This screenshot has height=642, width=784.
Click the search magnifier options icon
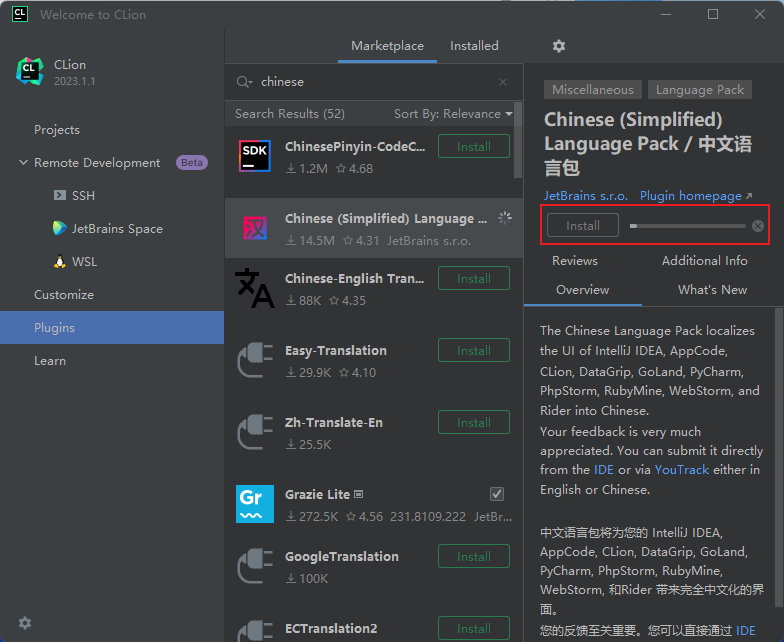coord(244,82)
